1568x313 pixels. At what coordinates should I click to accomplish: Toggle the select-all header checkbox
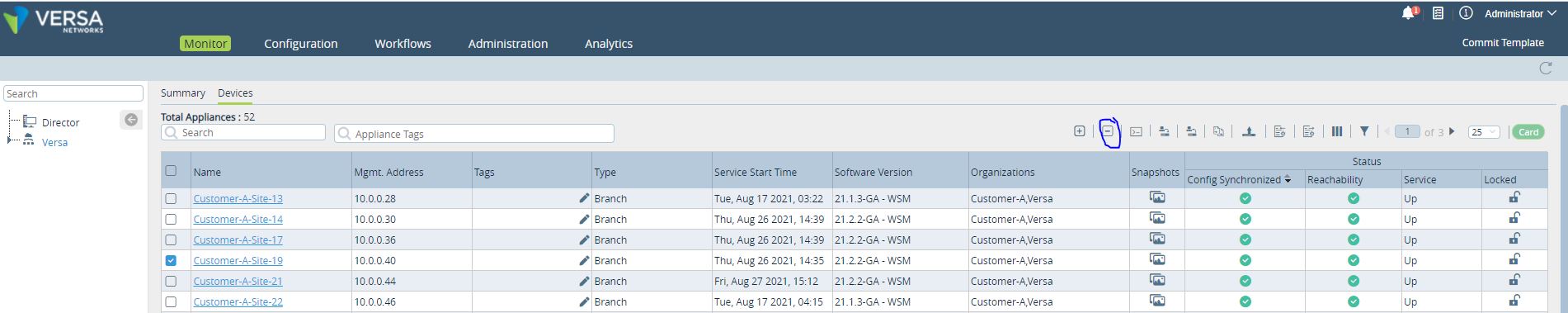171,171
